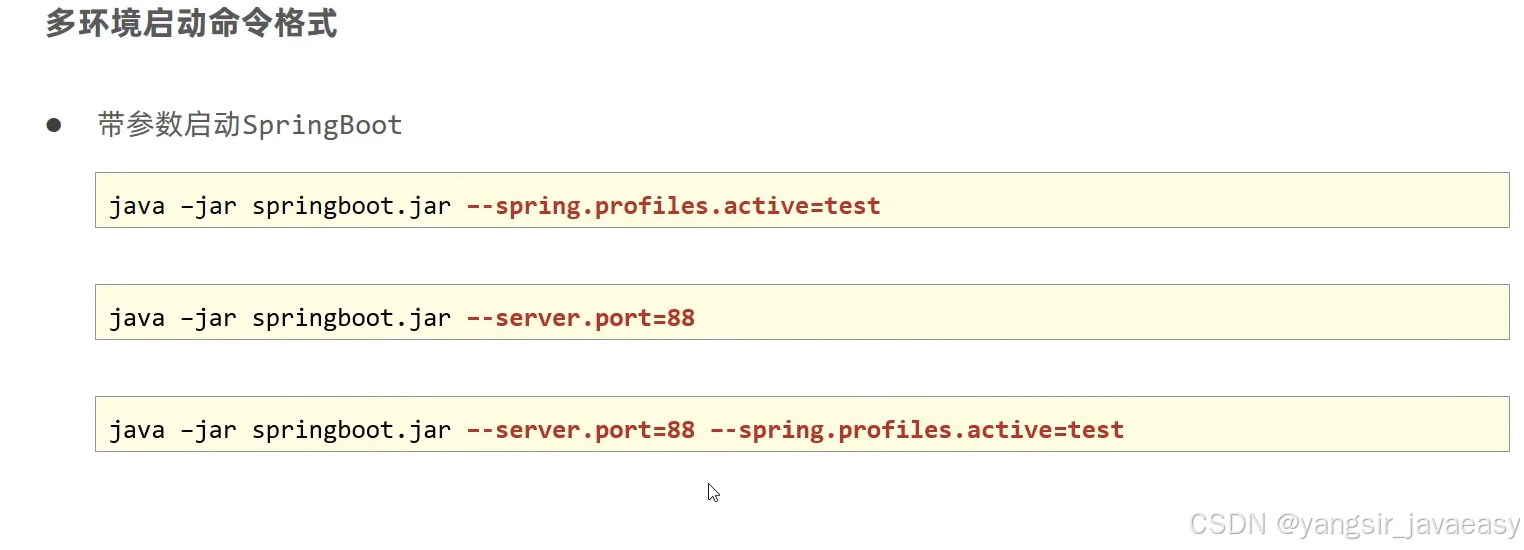The image size is (1524, 550).
Task: Click the red --server.port=88 in the second code box
Action: coord(580,318)
